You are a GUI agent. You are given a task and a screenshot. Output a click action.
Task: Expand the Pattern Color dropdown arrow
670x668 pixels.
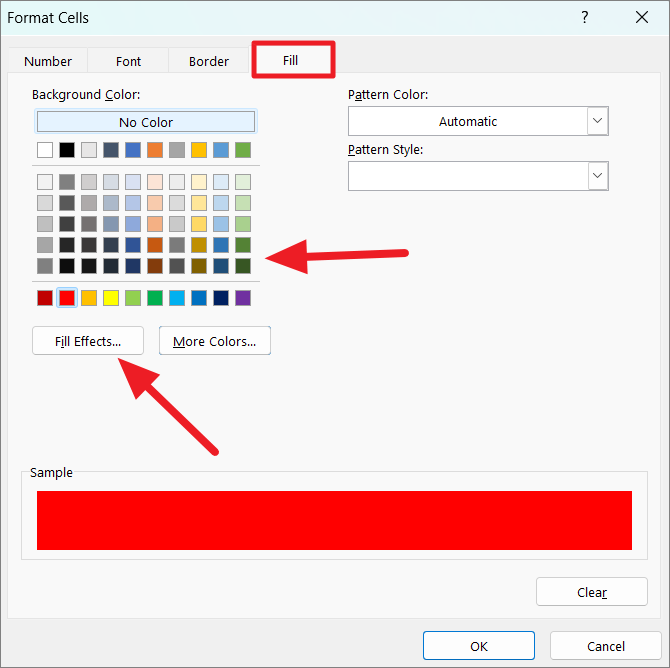click(597, 121)
